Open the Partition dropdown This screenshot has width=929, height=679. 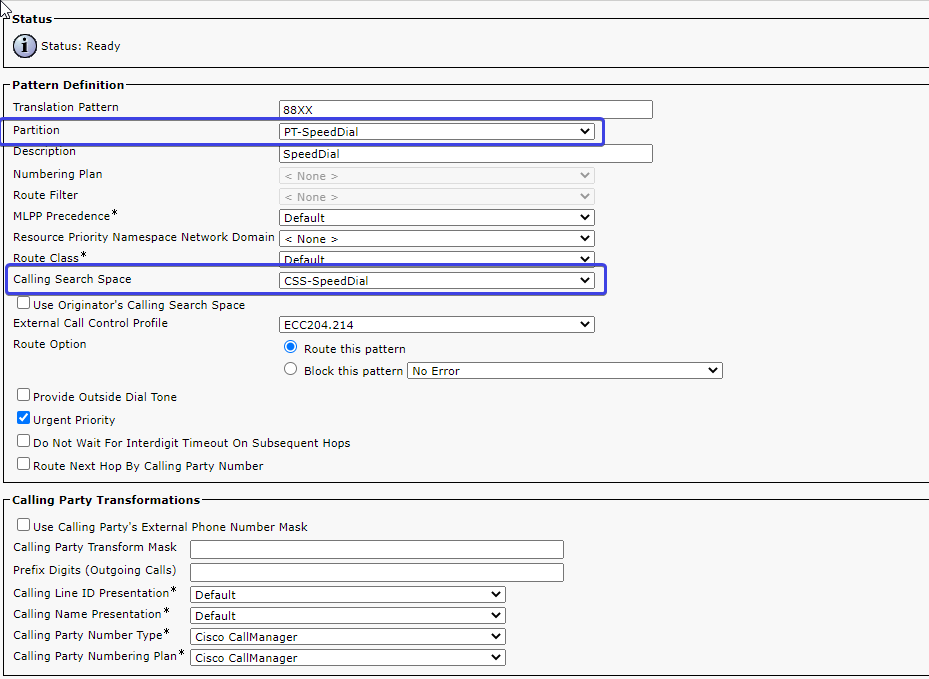pyautogui.click(x=436, y=132)
